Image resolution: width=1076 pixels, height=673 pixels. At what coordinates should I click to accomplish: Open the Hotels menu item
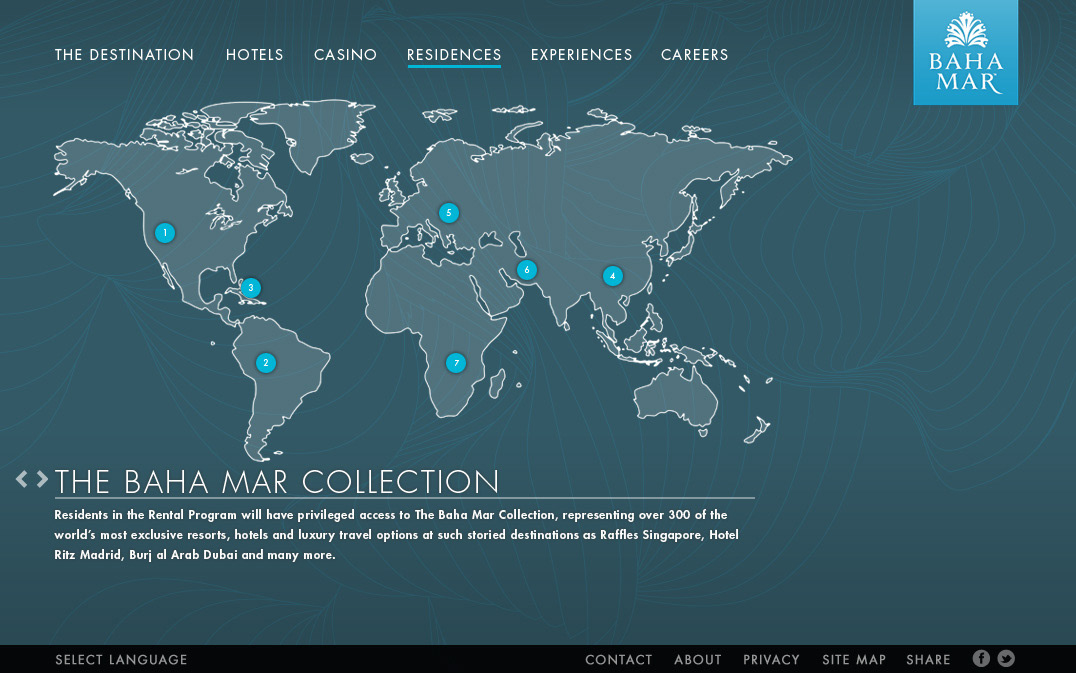click(x=255, y=55)
